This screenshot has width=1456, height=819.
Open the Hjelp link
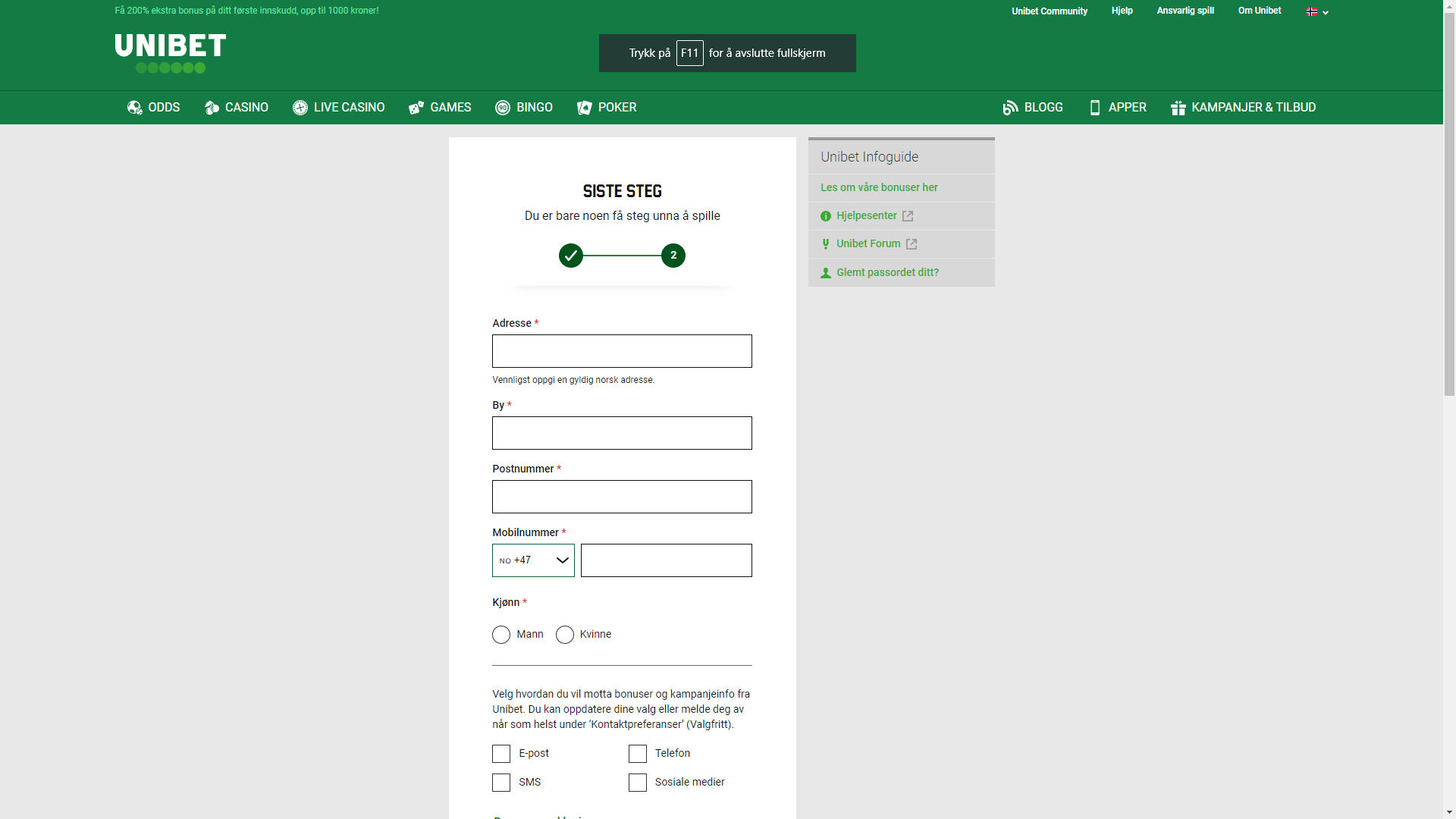click(1122, 11)
